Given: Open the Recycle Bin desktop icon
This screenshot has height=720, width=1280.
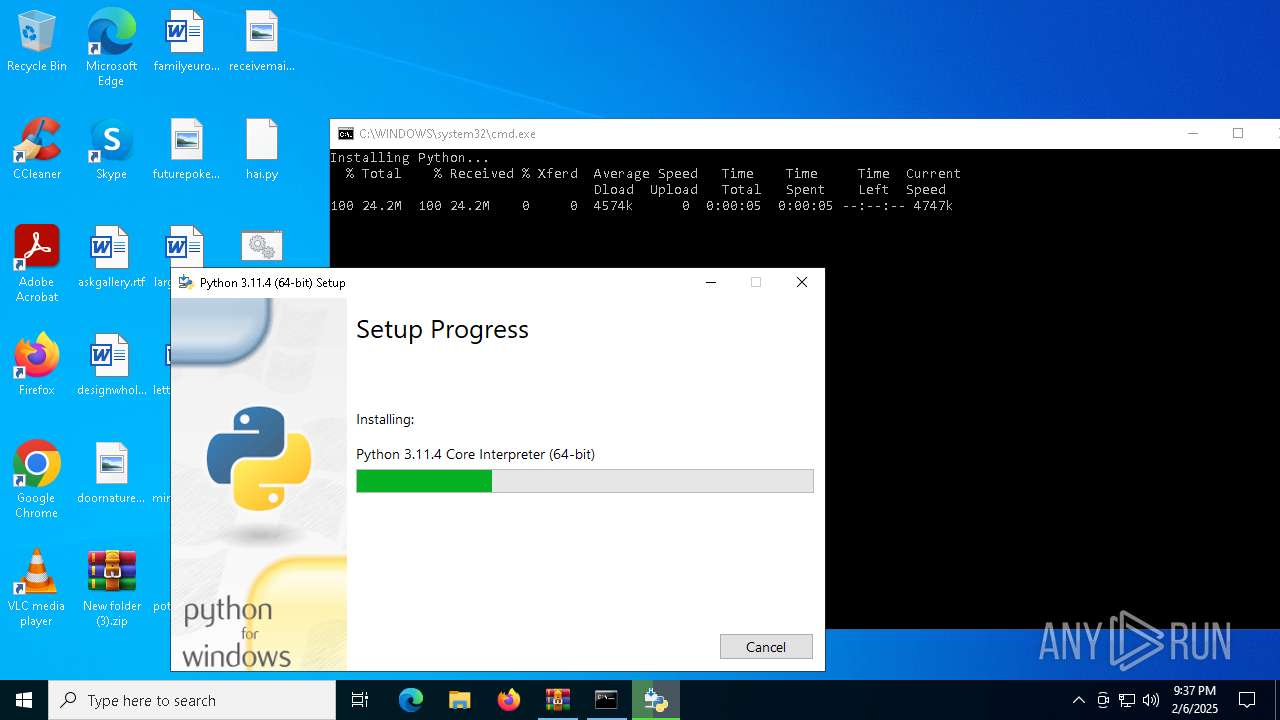Looking at the screenshot, I should tap(37, 42).
